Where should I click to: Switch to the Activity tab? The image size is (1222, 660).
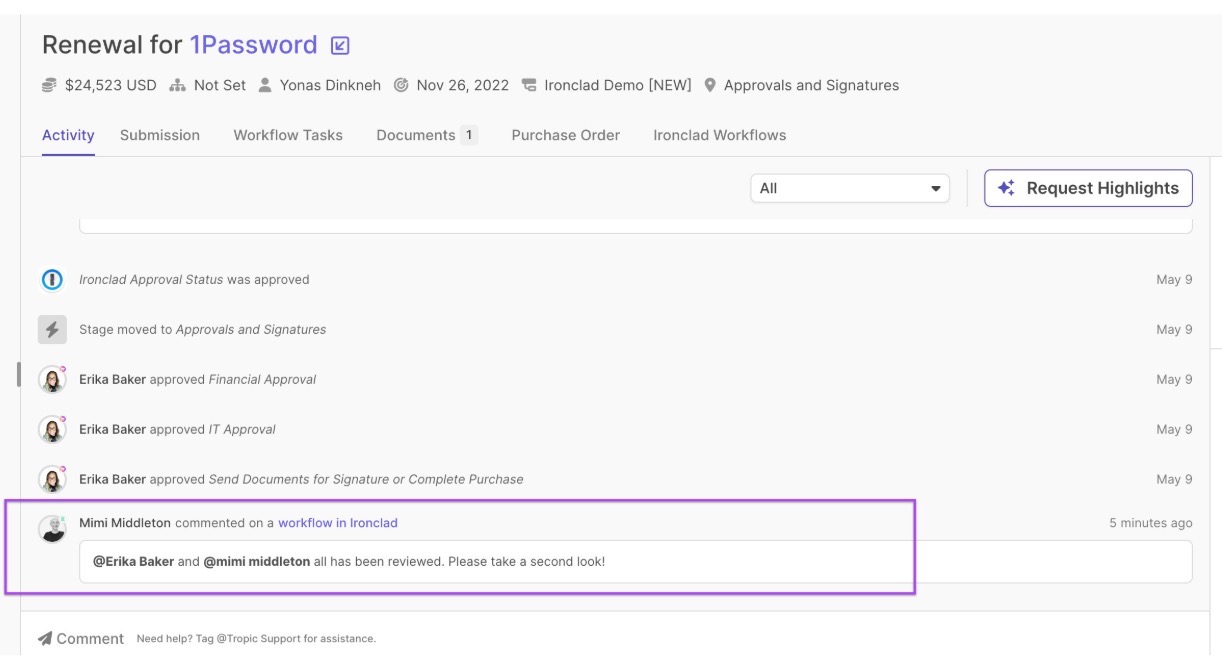(68, 135)
